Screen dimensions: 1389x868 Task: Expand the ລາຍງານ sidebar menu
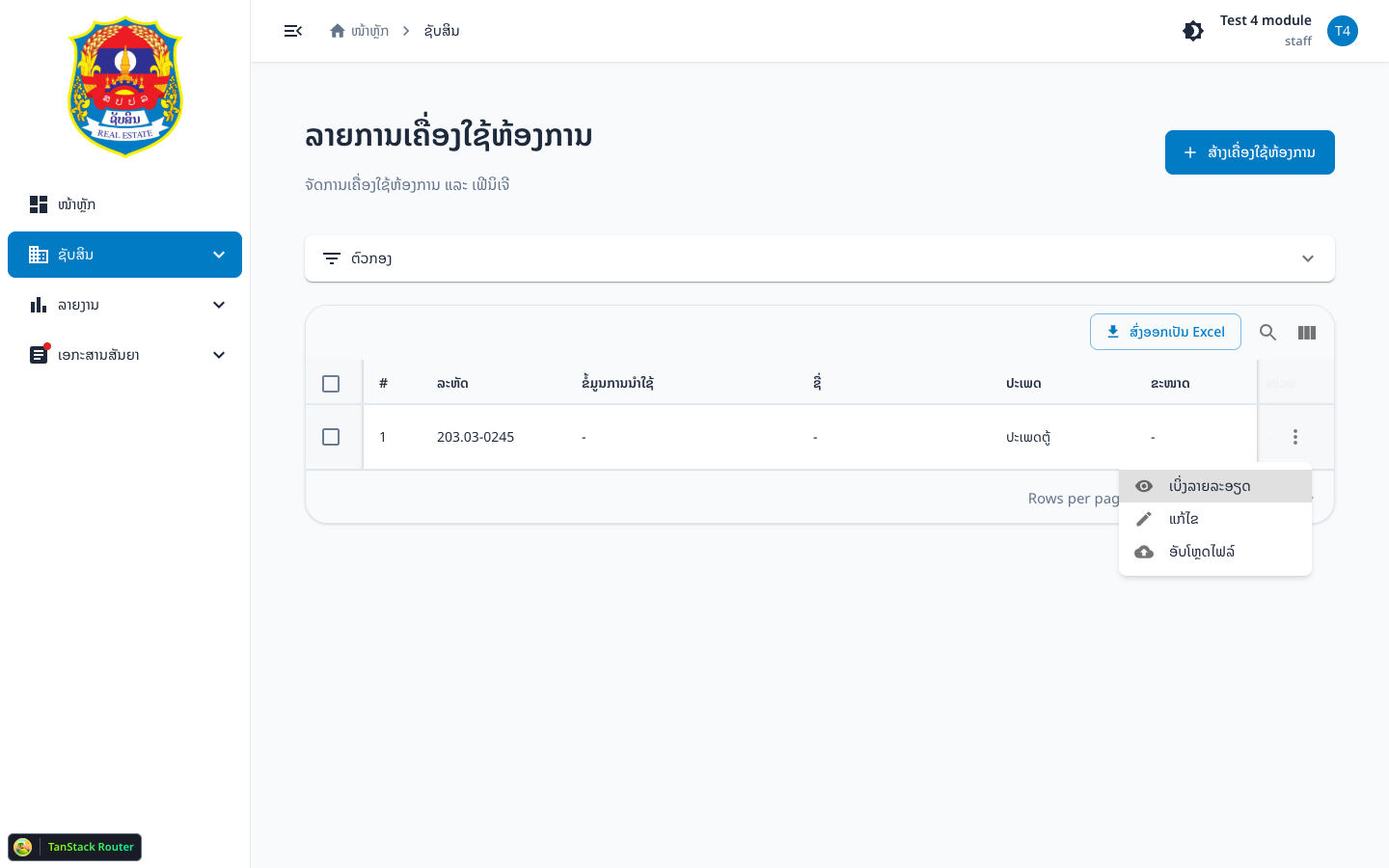125,305
